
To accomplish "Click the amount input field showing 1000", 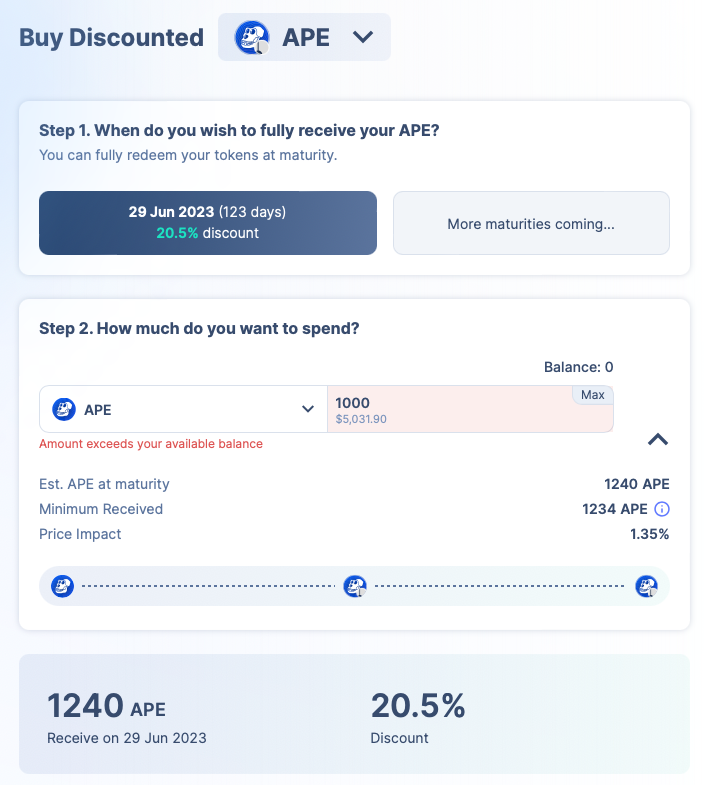I will tap(450, 403).
